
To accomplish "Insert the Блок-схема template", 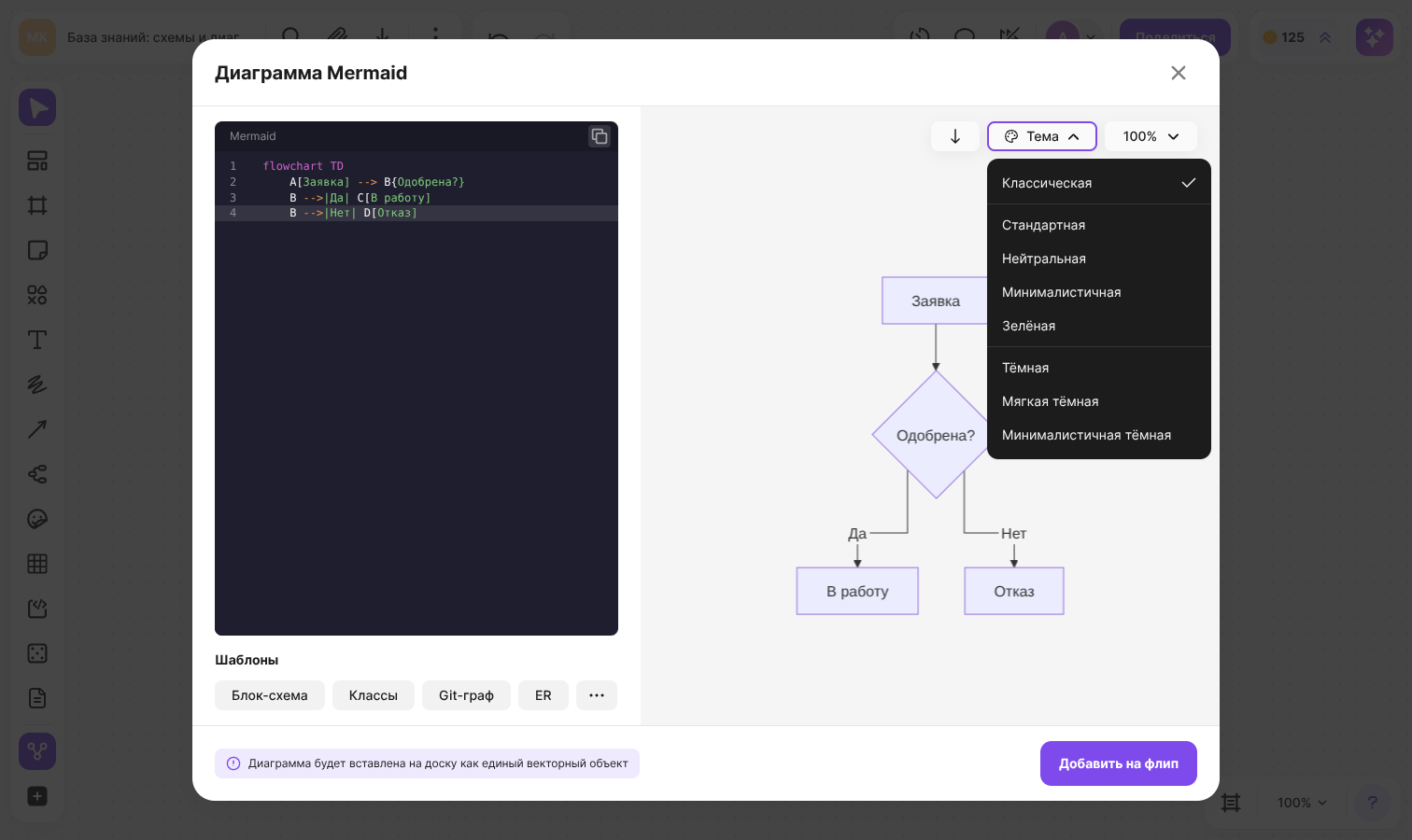I will click(x=270, y=695).
